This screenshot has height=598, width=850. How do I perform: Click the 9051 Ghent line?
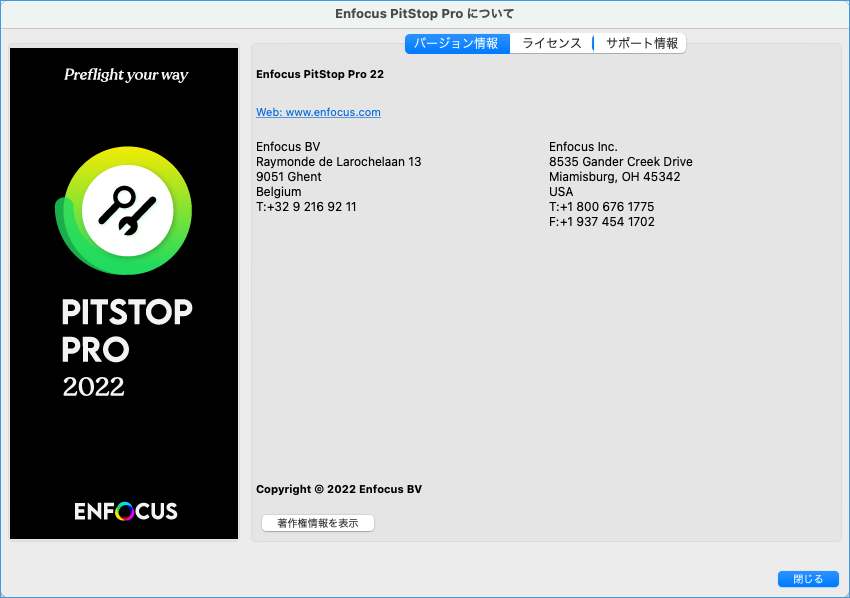288,177
